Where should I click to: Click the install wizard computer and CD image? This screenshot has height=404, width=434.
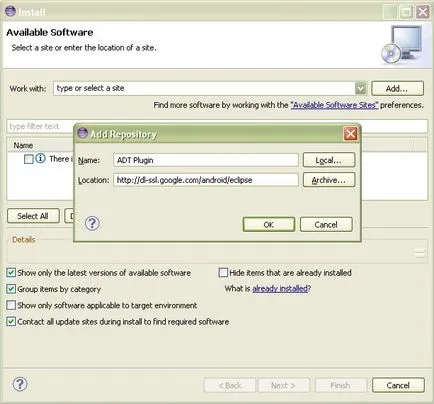coord(402,45)
